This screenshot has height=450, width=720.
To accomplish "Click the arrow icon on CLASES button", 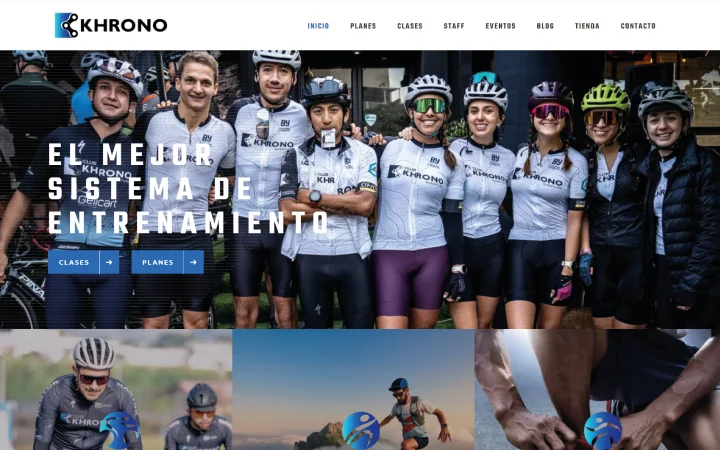I will click(109, 262).
